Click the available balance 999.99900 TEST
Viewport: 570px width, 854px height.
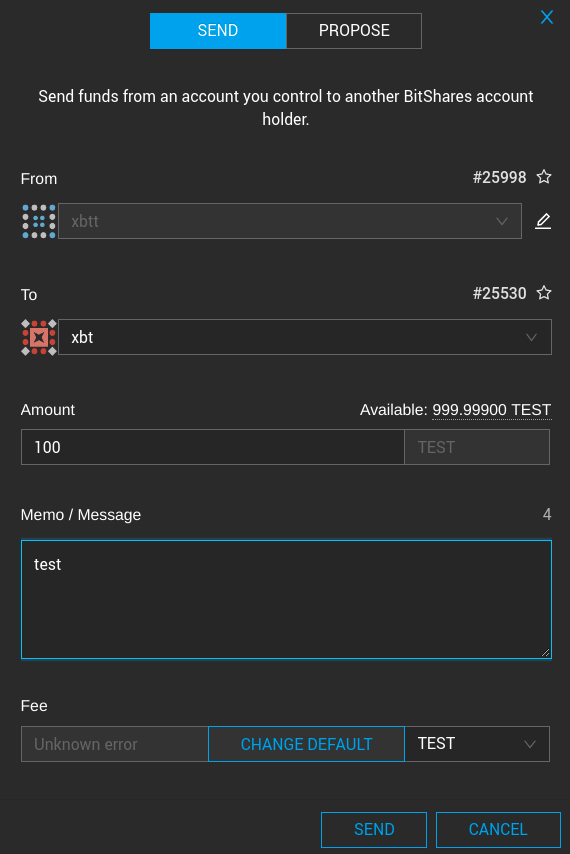[x=492, y=410]
